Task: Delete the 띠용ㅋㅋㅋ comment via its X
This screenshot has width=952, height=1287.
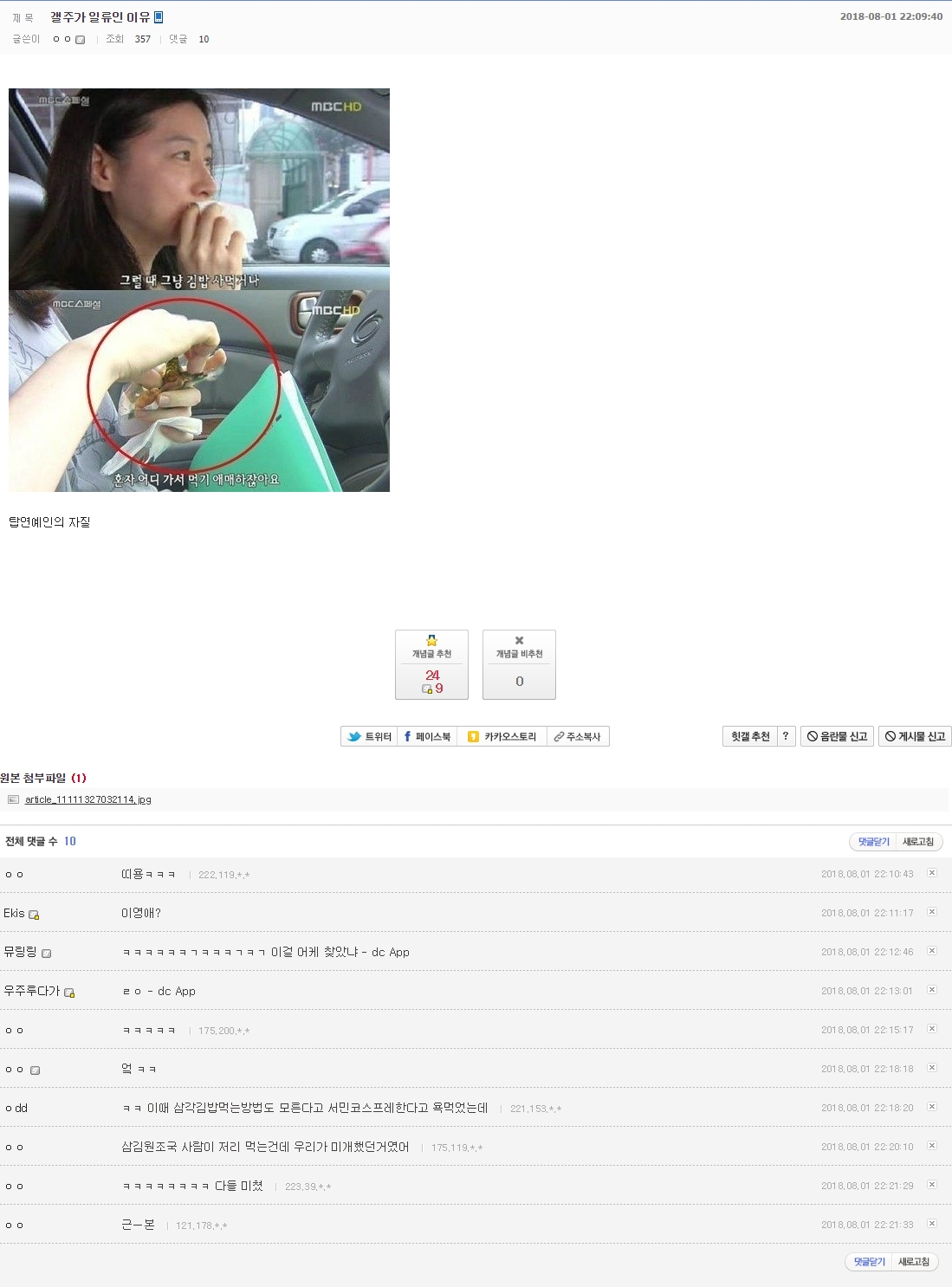Action: tap(932, 873)
